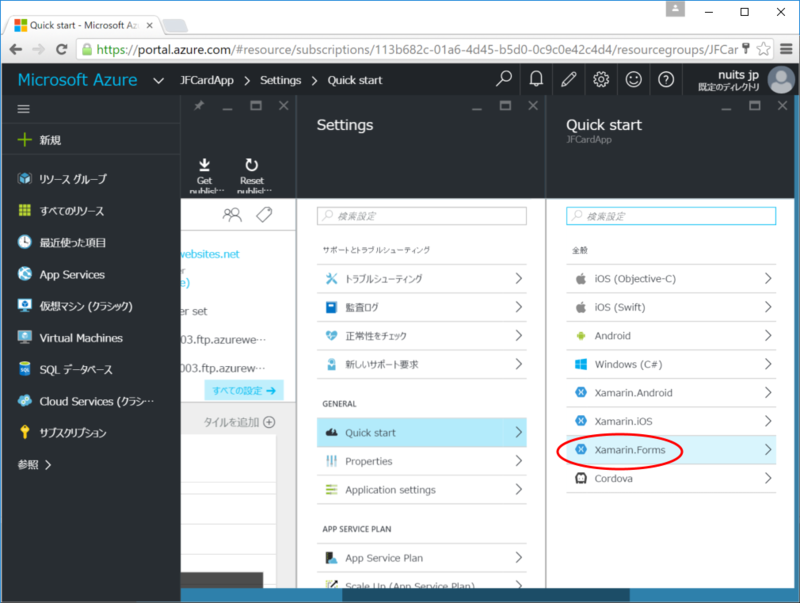Open 正常性をチェック row
800x603 pixels.
422,336
